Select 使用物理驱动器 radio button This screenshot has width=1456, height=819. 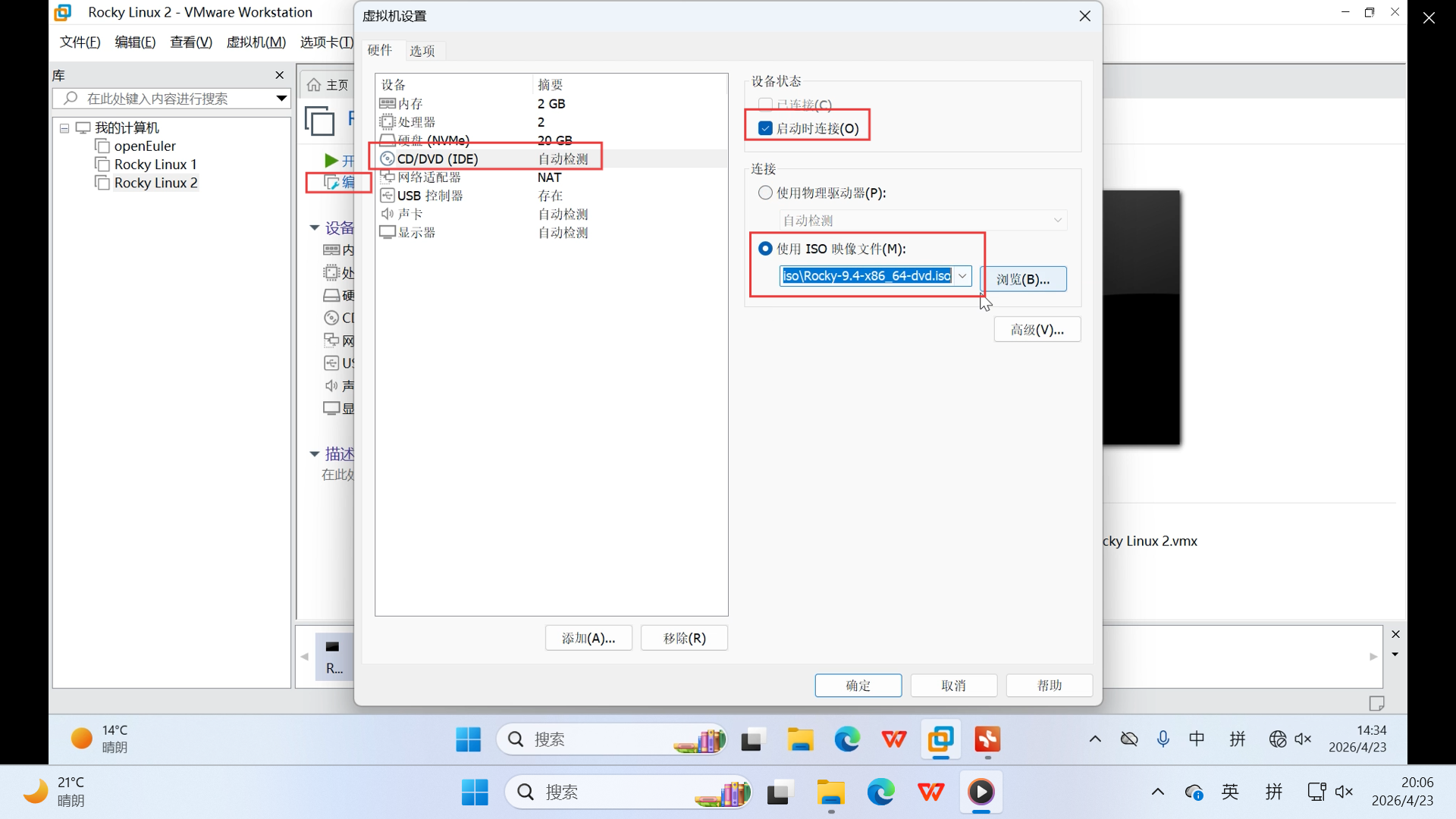pos(765,193)
